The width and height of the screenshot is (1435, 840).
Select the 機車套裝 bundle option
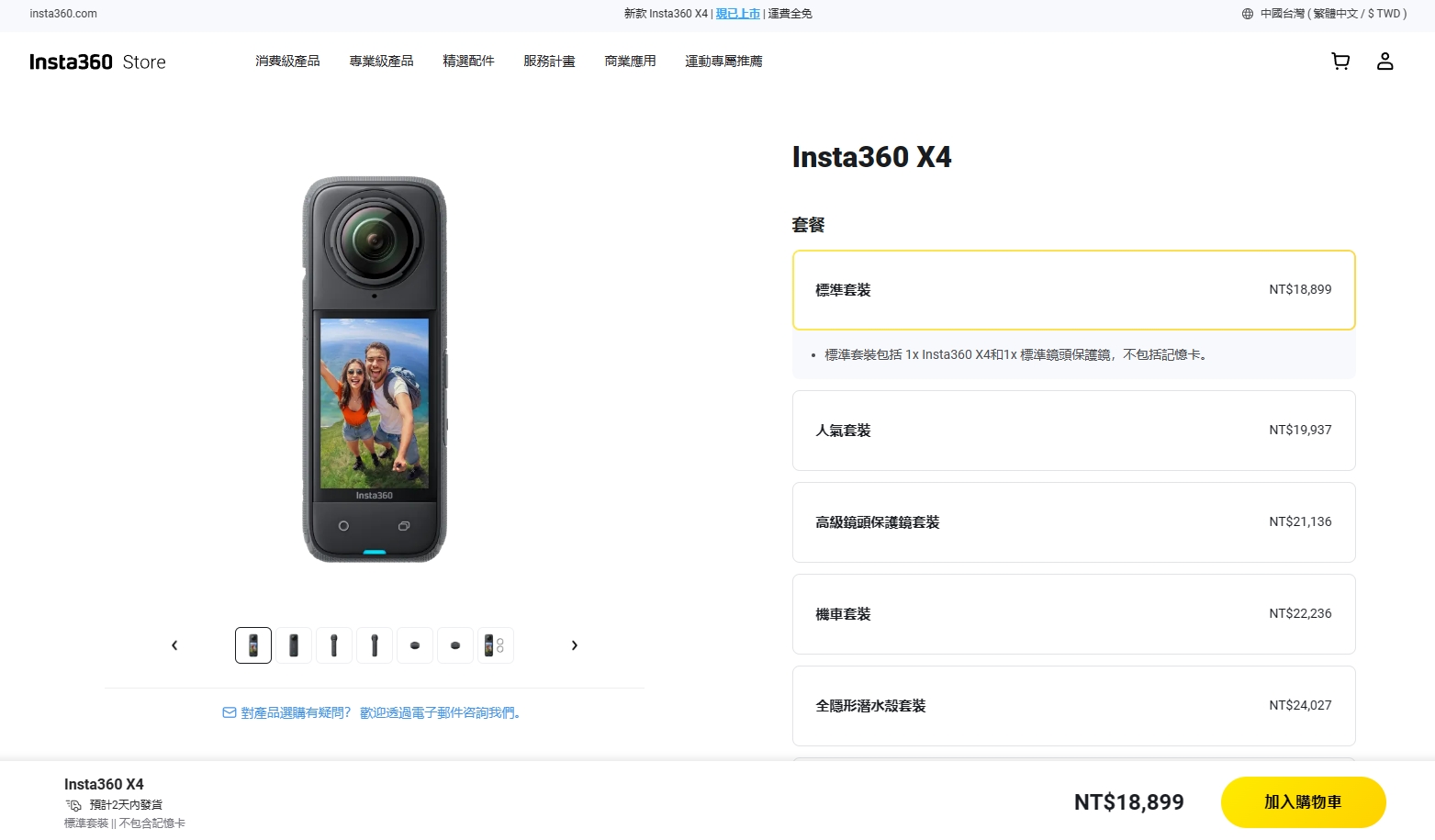point(1073,614)
